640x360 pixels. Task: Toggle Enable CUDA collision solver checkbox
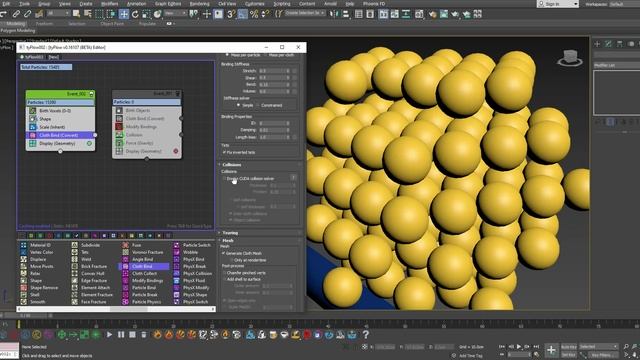(224, 179)
